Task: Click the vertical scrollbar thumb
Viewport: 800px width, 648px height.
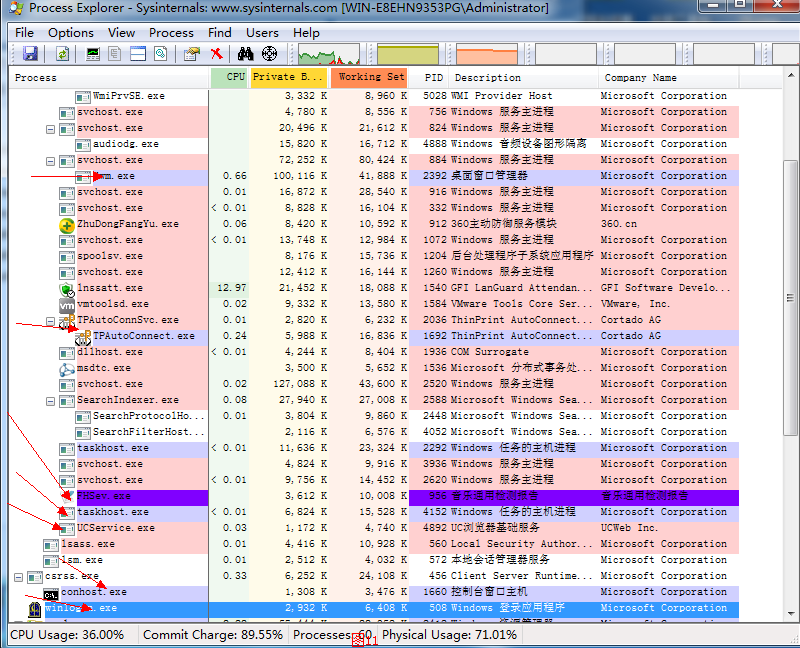Action: point(791,297)
